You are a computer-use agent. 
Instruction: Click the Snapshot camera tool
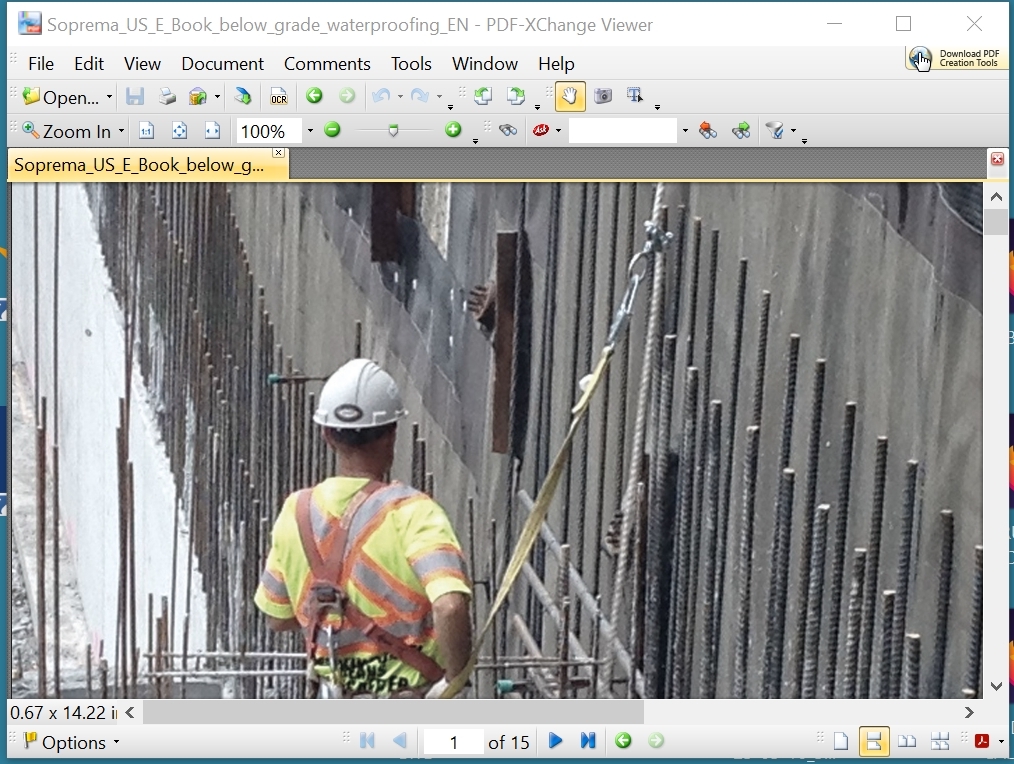tap(602, 96)
